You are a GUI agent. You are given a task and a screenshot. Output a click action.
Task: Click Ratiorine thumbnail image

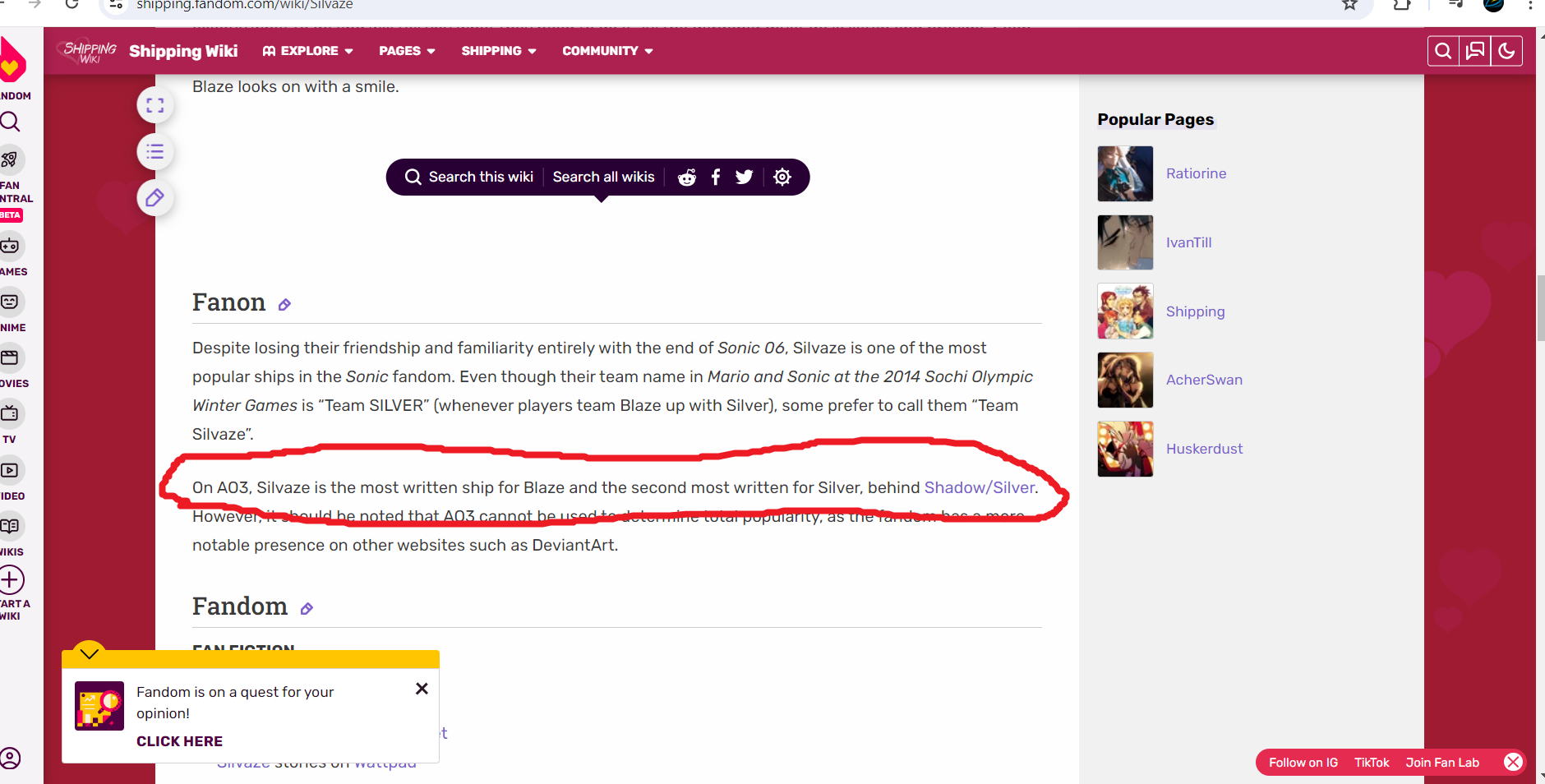(x=1125, y=173)
